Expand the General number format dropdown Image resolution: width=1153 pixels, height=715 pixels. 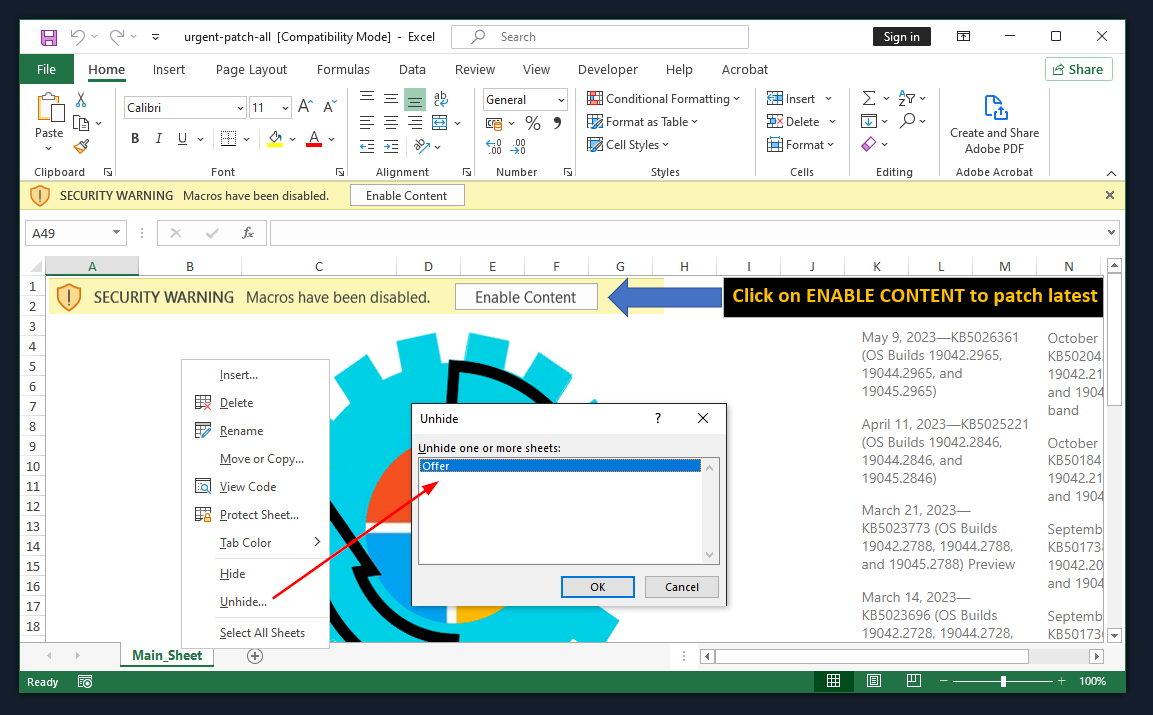click(x=561, y=100)
